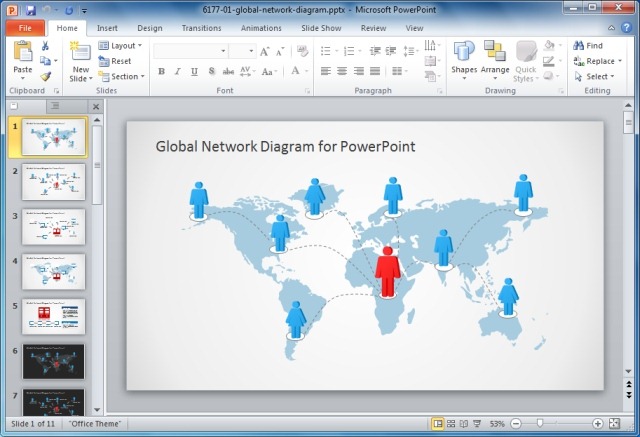Click the "Office Theme" status entry
This screenshot has width=640, height=437.
click(x=95, y=424)
